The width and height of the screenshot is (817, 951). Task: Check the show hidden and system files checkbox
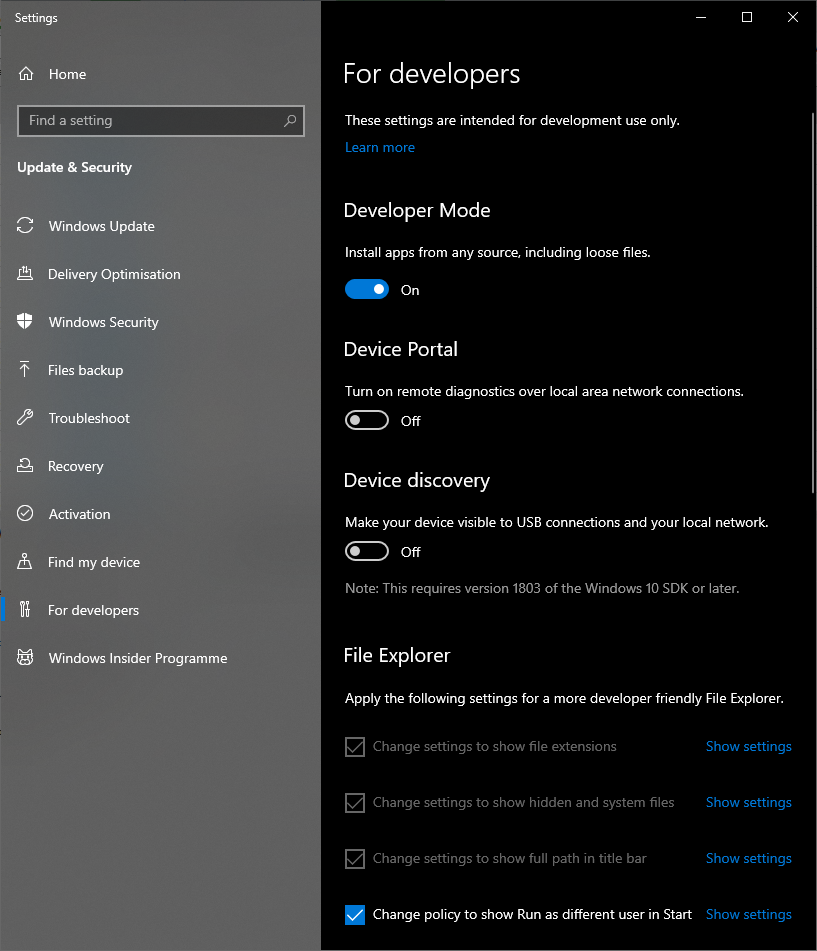pos(355,802)
